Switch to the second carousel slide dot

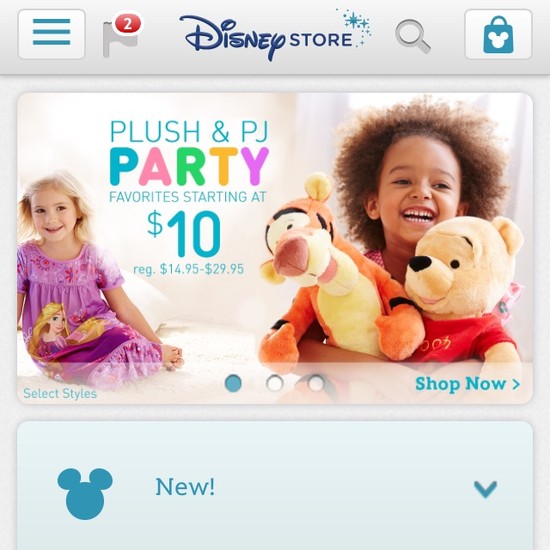tap(275, 383)
